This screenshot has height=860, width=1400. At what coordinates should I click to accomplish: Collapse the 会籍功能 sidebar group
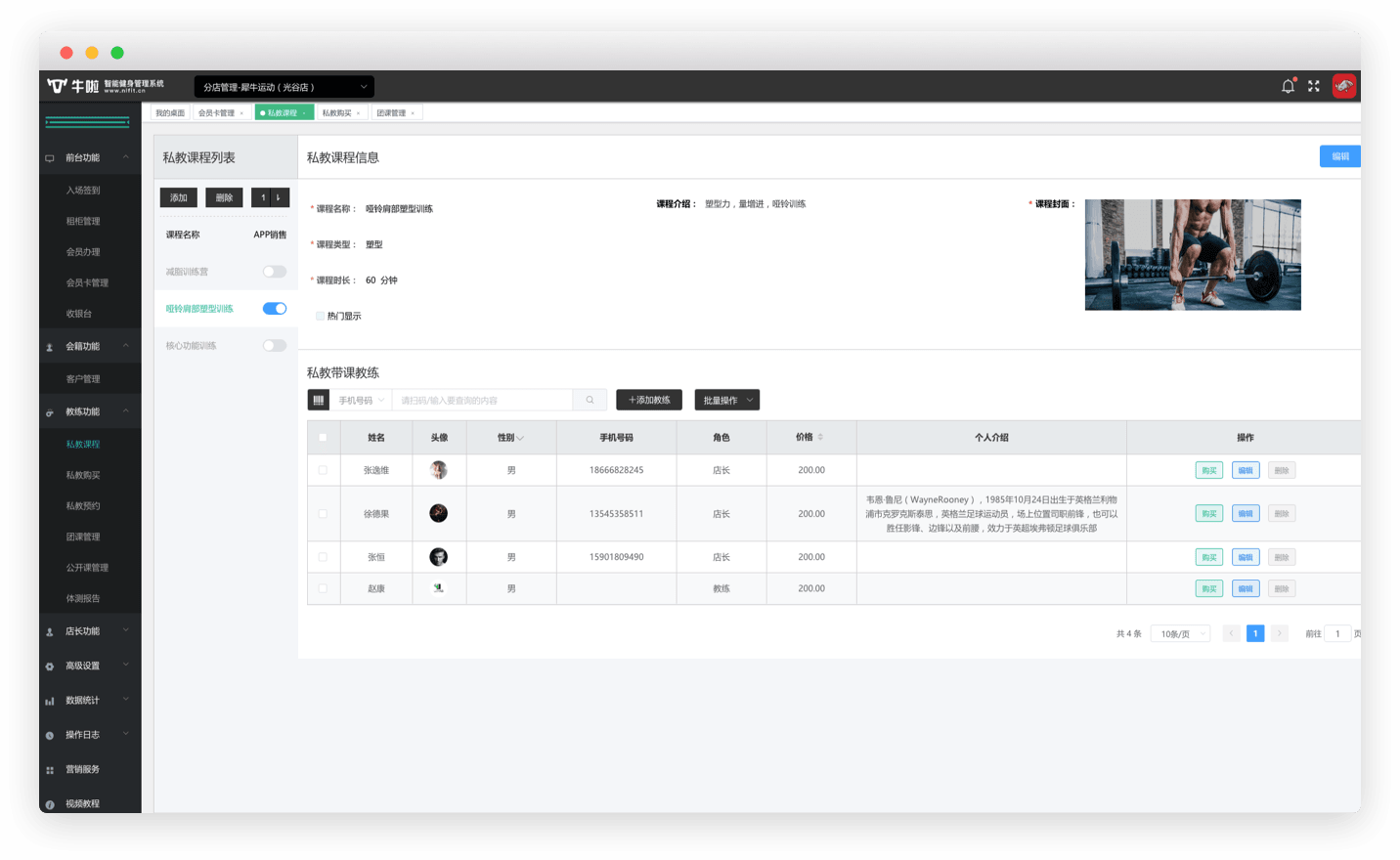(90, 346)
